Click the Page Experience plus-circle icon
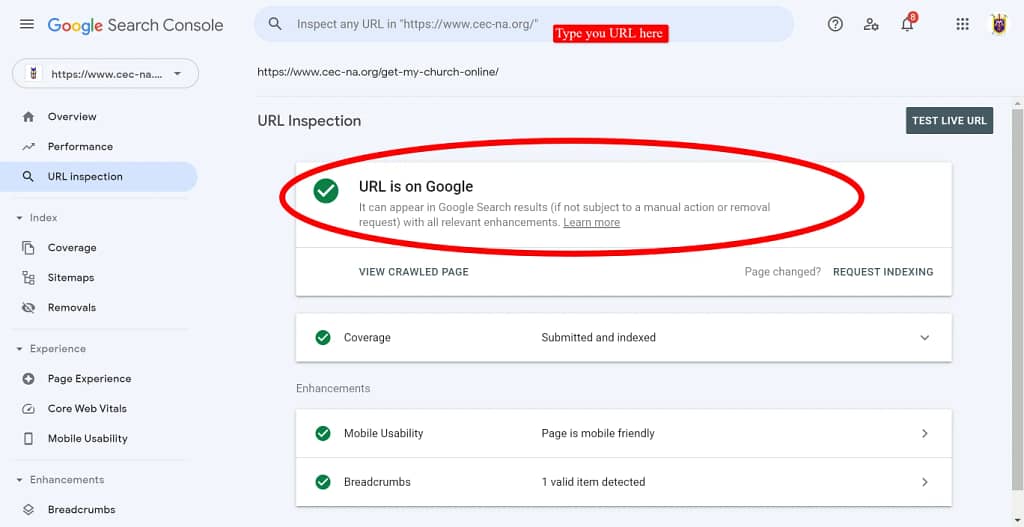The width and height of the screenshot is (1024, 527). [28, 379]
